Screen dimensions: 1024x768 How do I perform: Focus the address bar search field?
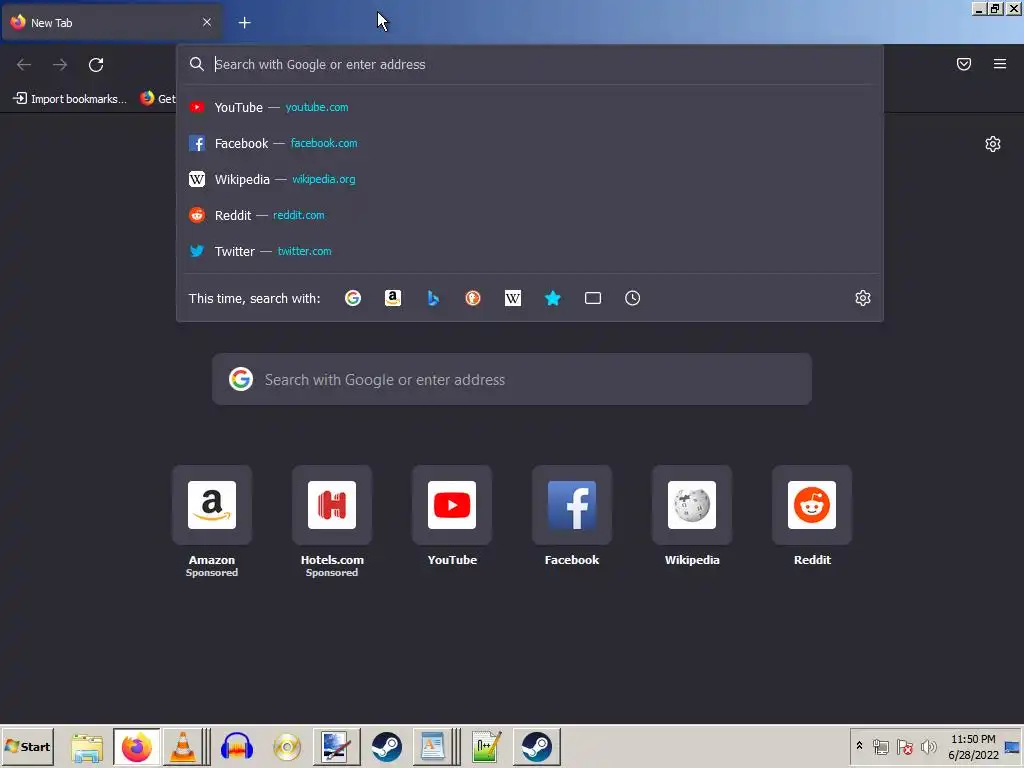coord(530,64)
